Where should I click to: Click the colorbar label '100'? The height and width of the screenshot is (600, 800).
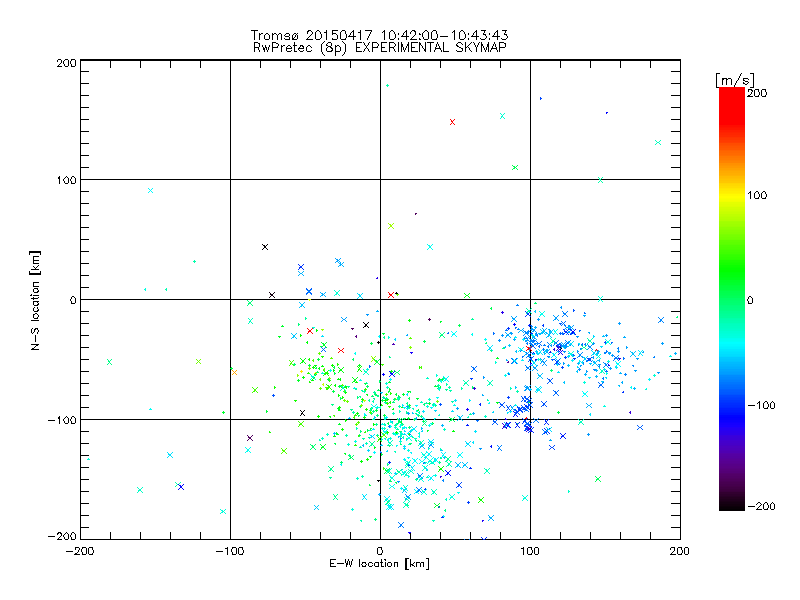point(757,195)
